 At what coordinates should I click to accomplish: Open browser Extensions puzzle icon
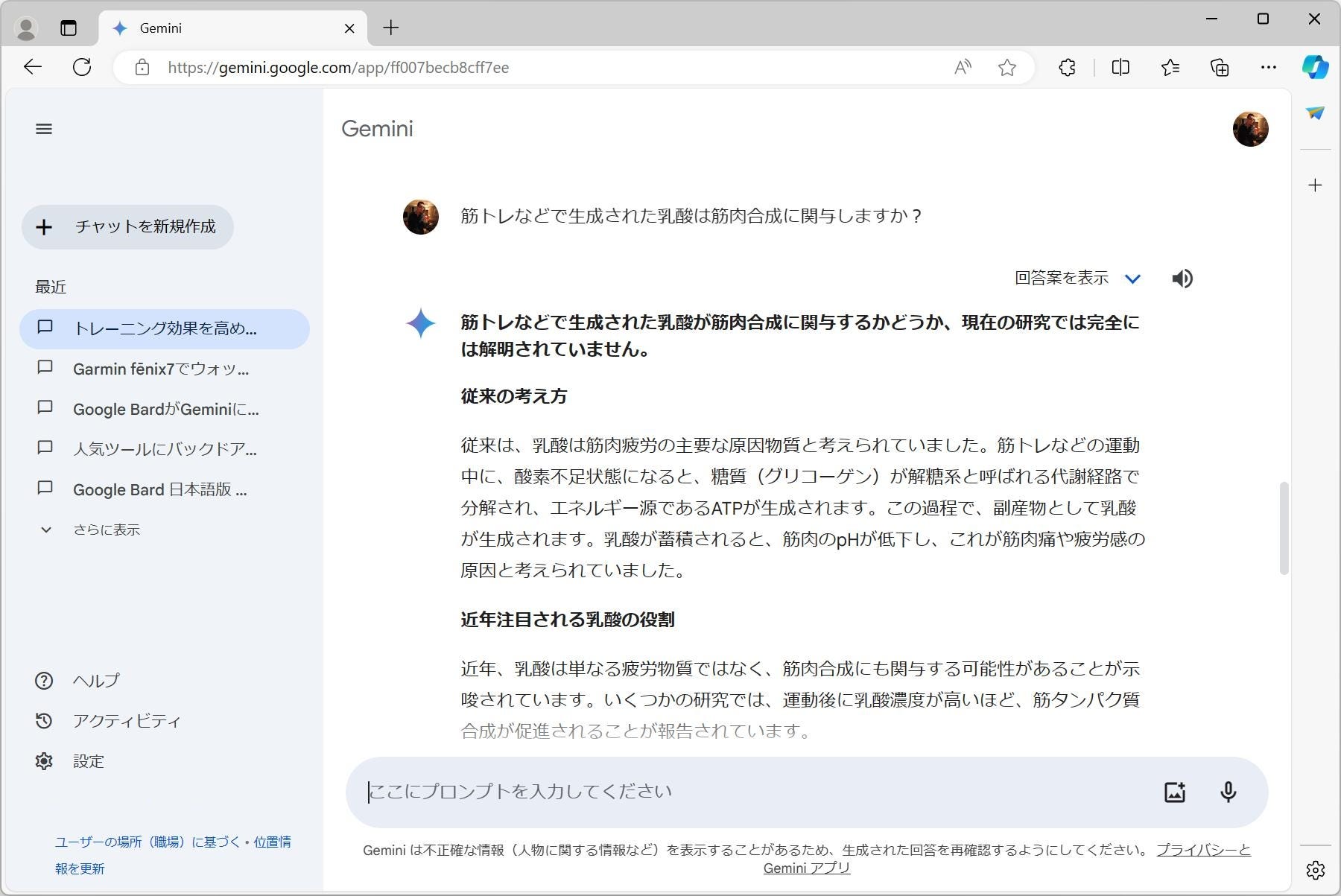tap(1067, 68)
